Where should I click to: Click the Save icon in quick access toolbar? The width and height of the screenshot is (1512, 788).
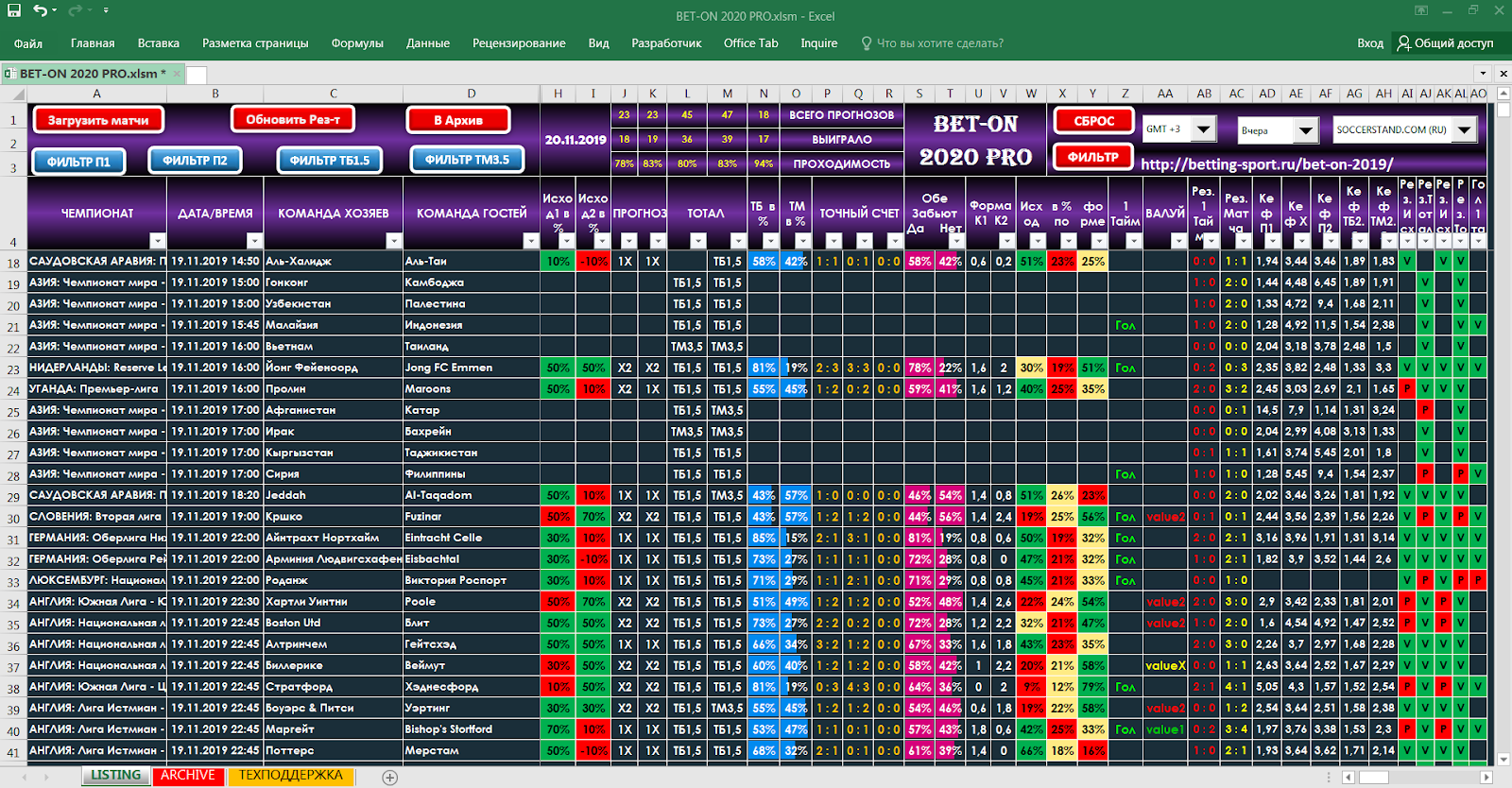click(14, 10)
